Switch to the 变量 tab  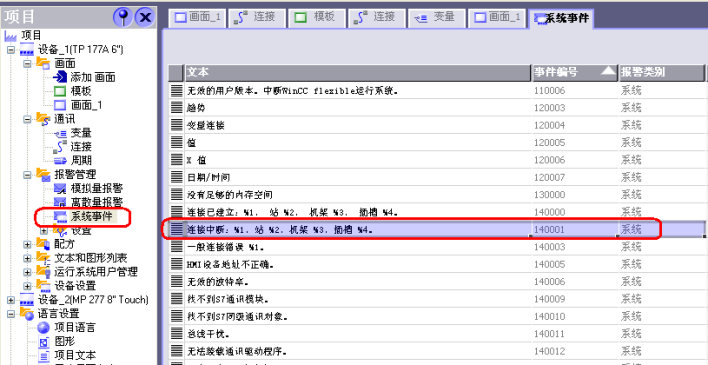(437, 18)
